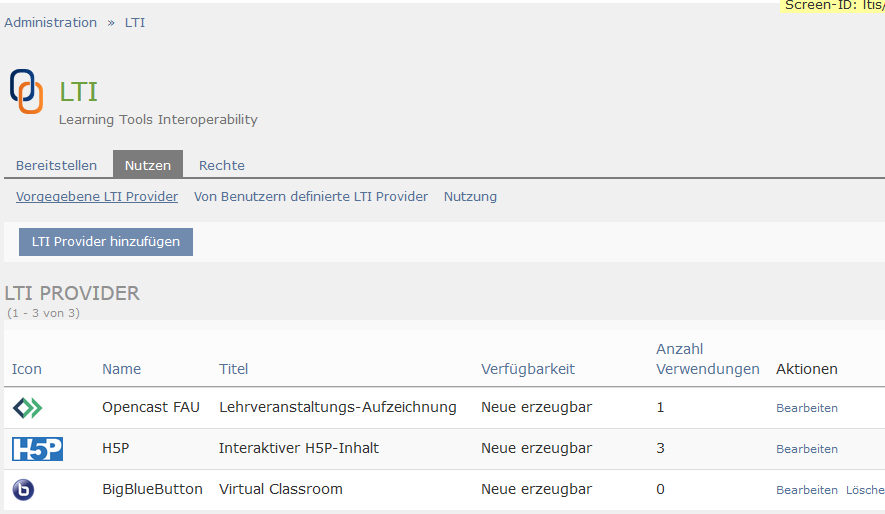885x514 pixels.
Task: Open the Bereitstellen tab
Action: click(x=56, y=165)
